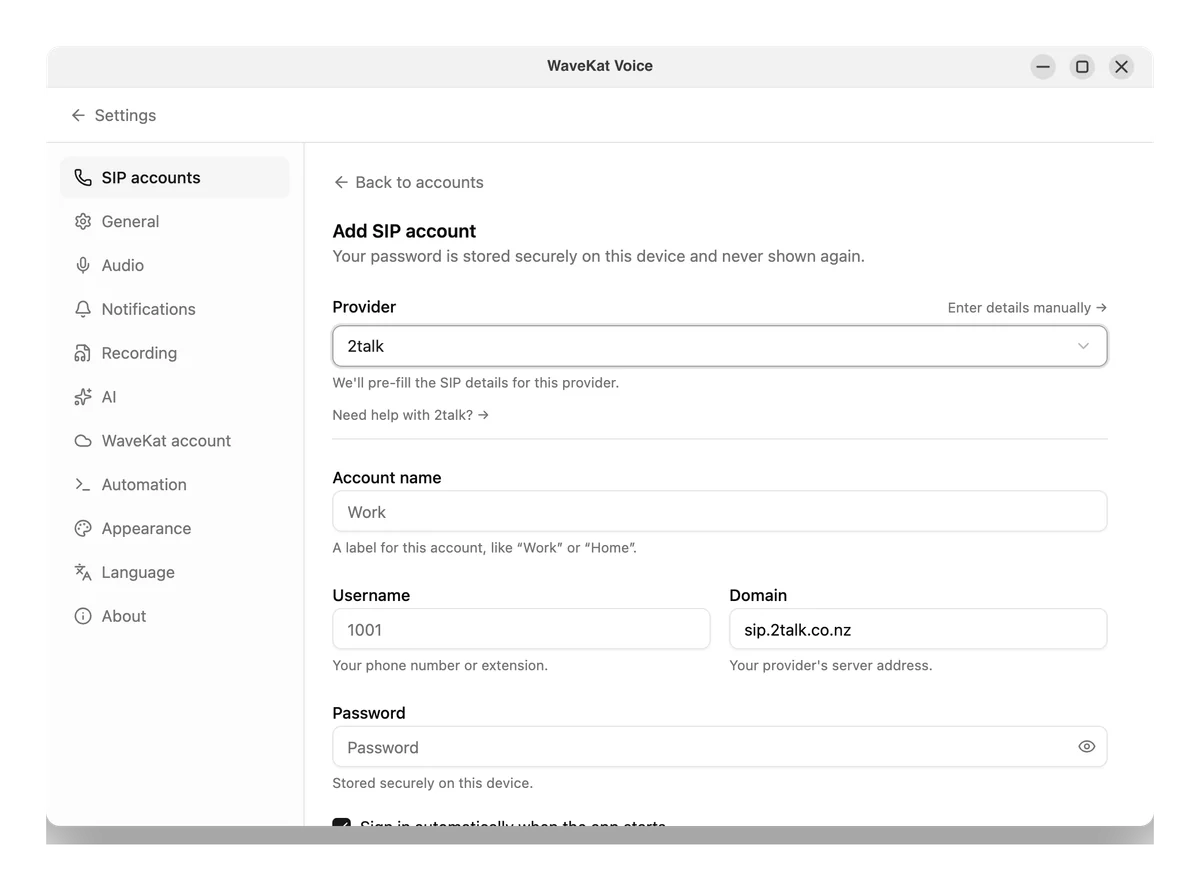Click the About info icon
The height and width of the screenshot is (872, 1200).
click(x=83, y=617)
